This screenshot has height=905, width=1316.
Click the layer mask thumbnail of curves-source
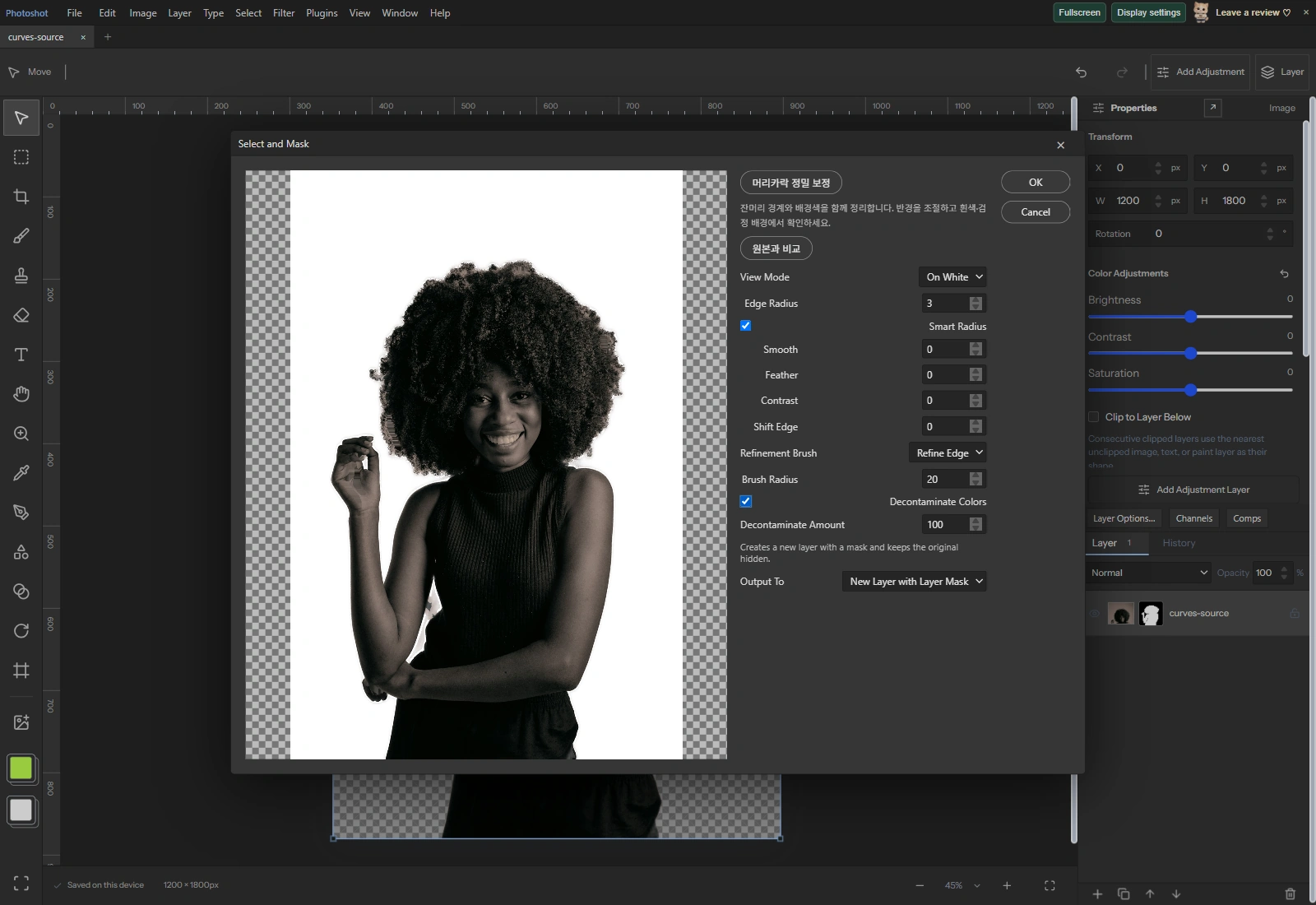(x=1151, y=614)
